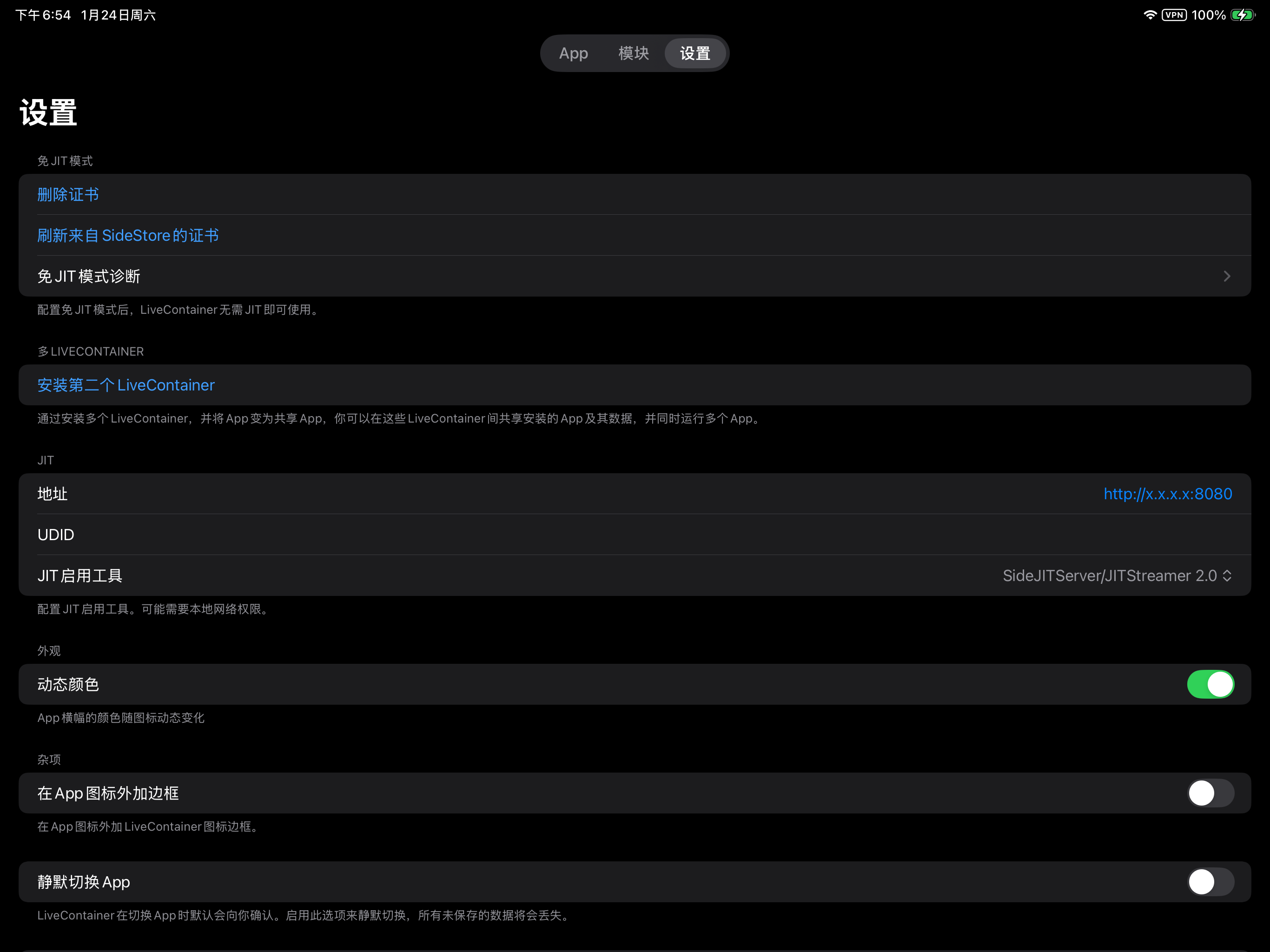1270x952 pixels.
Task: Click the UDID input row
Action: (x=632, y=535)
